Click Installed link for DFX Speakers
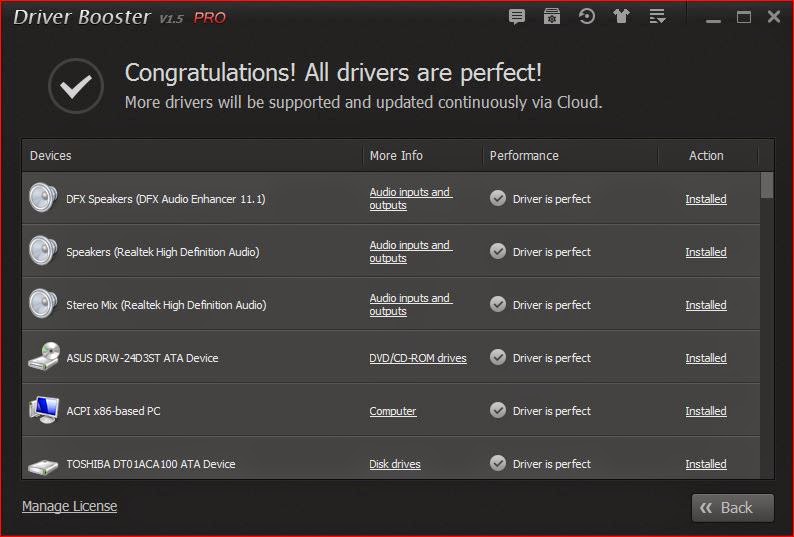The width and height of the screenshot is (794, 537). [x=705, y=199]
